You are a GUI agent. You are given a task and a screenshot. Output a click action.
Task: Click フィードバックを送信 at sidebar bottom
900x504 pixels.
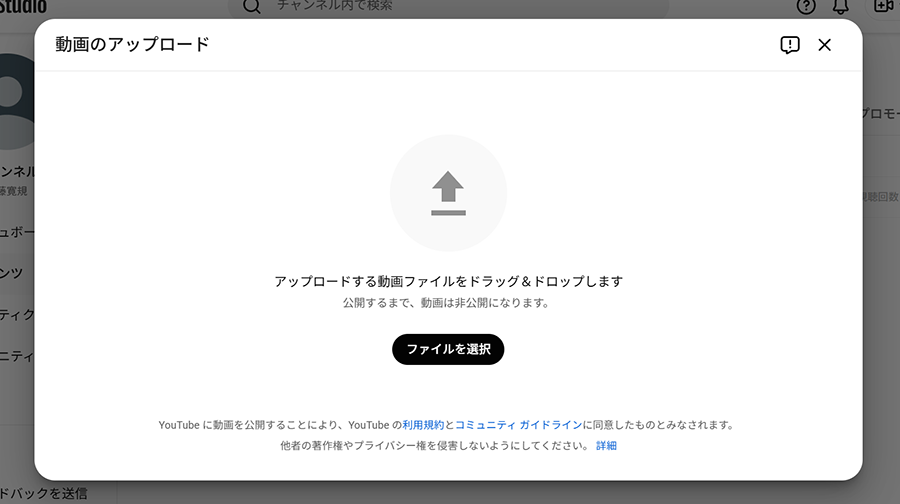[43, 493]
